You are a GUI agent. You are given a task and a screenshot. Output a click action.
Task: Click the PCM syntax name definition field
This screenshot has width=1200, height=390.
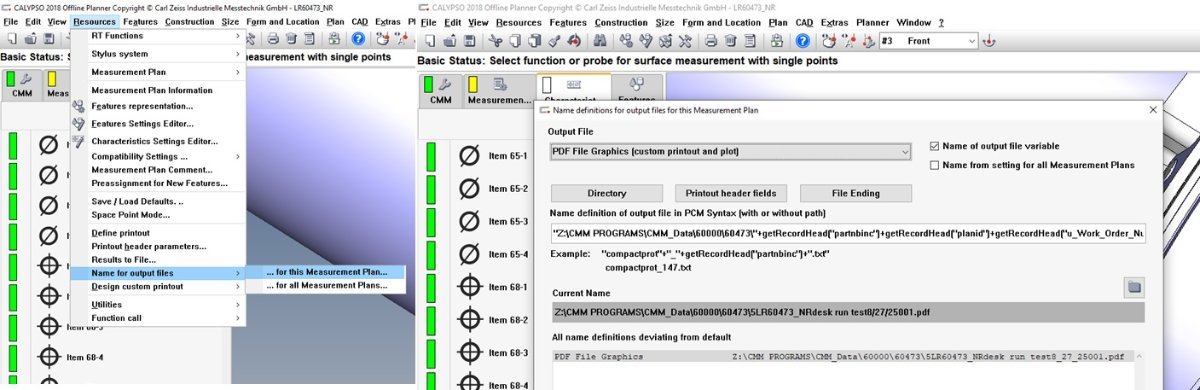click(x=847, y=233)
